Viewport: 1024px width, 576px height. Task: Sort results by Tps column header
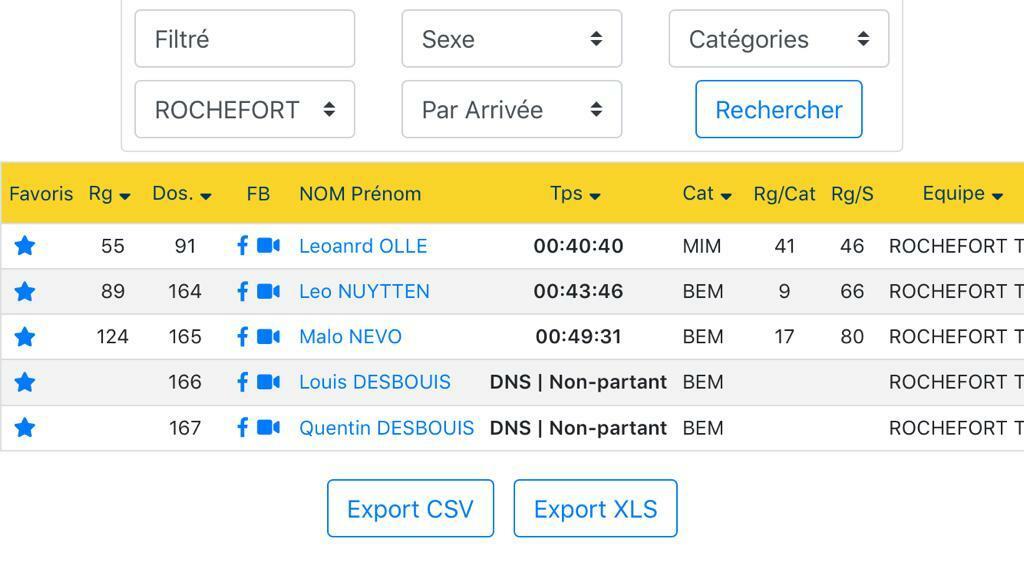[575, 194]
